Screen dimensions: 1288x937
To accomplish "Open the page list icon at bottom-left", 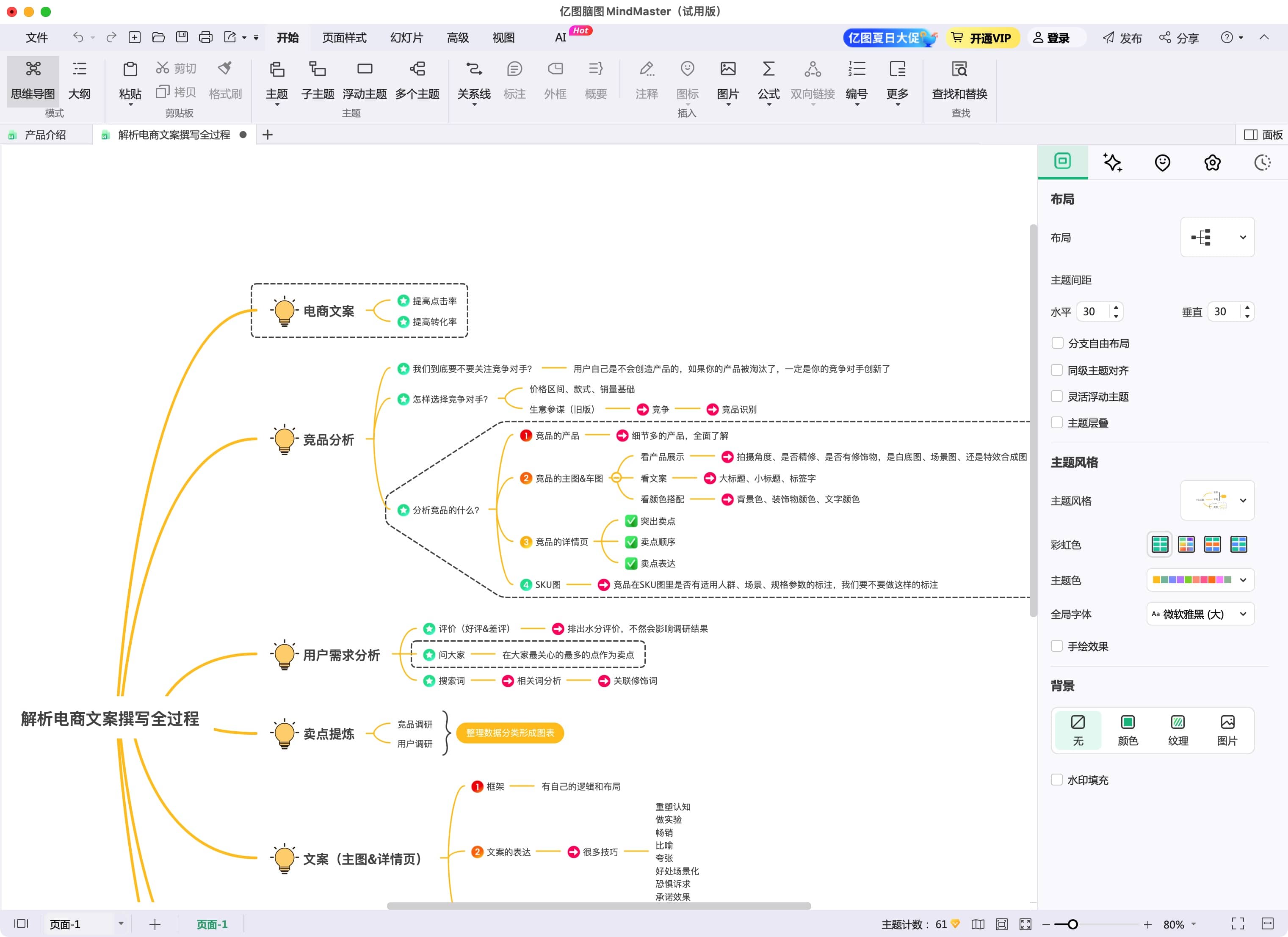I will [21, 924].
